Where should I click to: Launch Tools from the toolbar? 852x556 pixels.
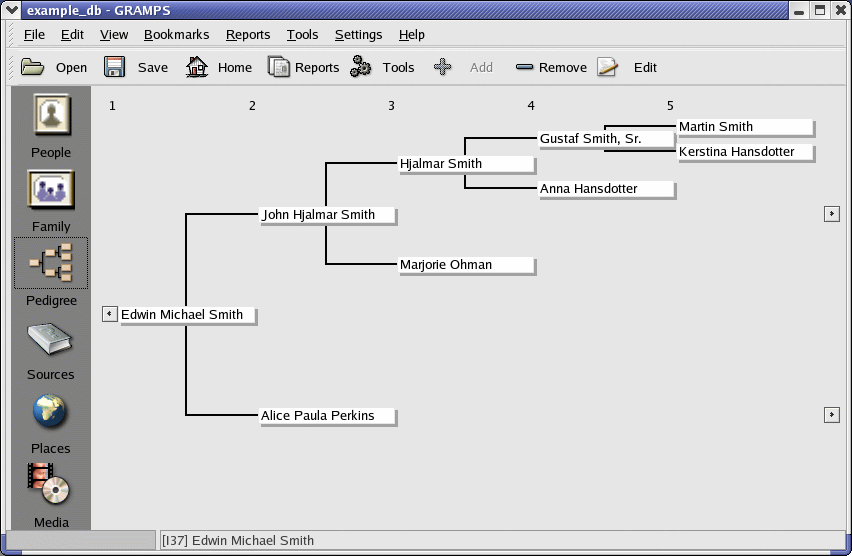click(x=382, y=67)
